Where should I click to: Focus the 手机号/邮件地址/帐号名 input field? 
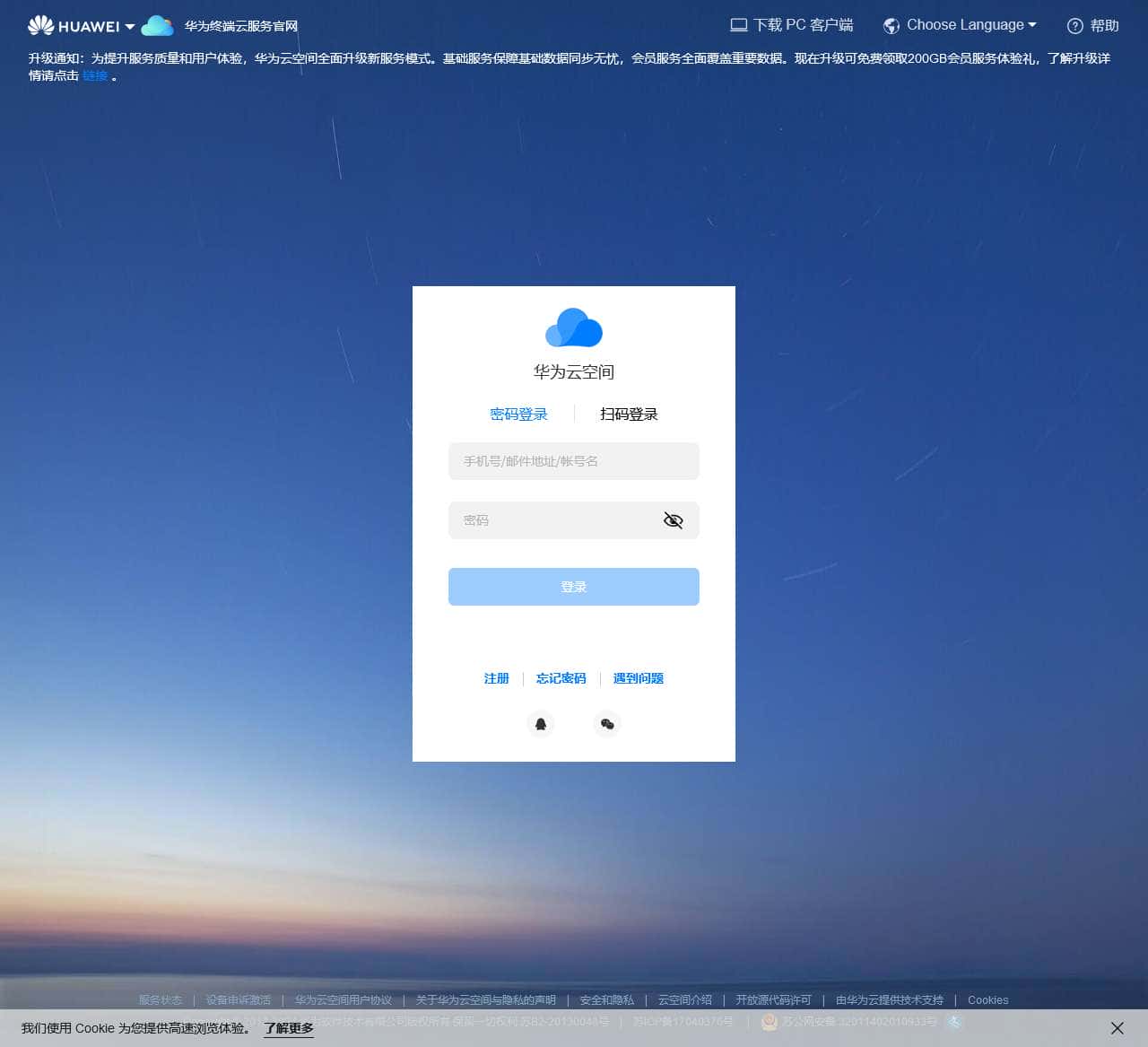point(574,461)
